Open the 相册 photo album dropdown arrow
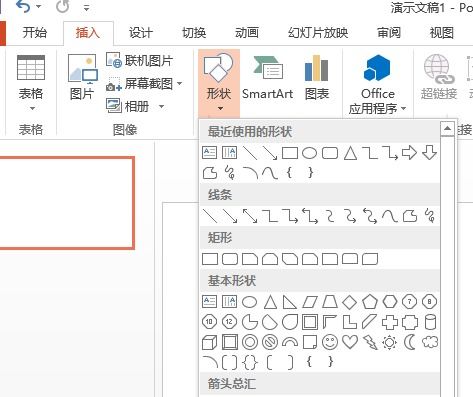This screenshot has width=473, height=397. 162,107
